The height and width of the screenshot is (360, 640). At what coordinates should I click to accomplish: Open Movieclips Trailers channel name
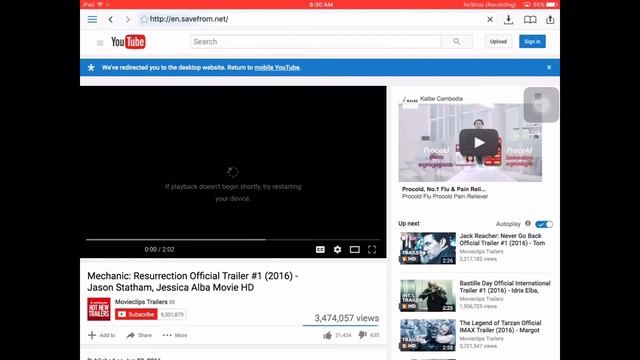(x=141, y=302)
